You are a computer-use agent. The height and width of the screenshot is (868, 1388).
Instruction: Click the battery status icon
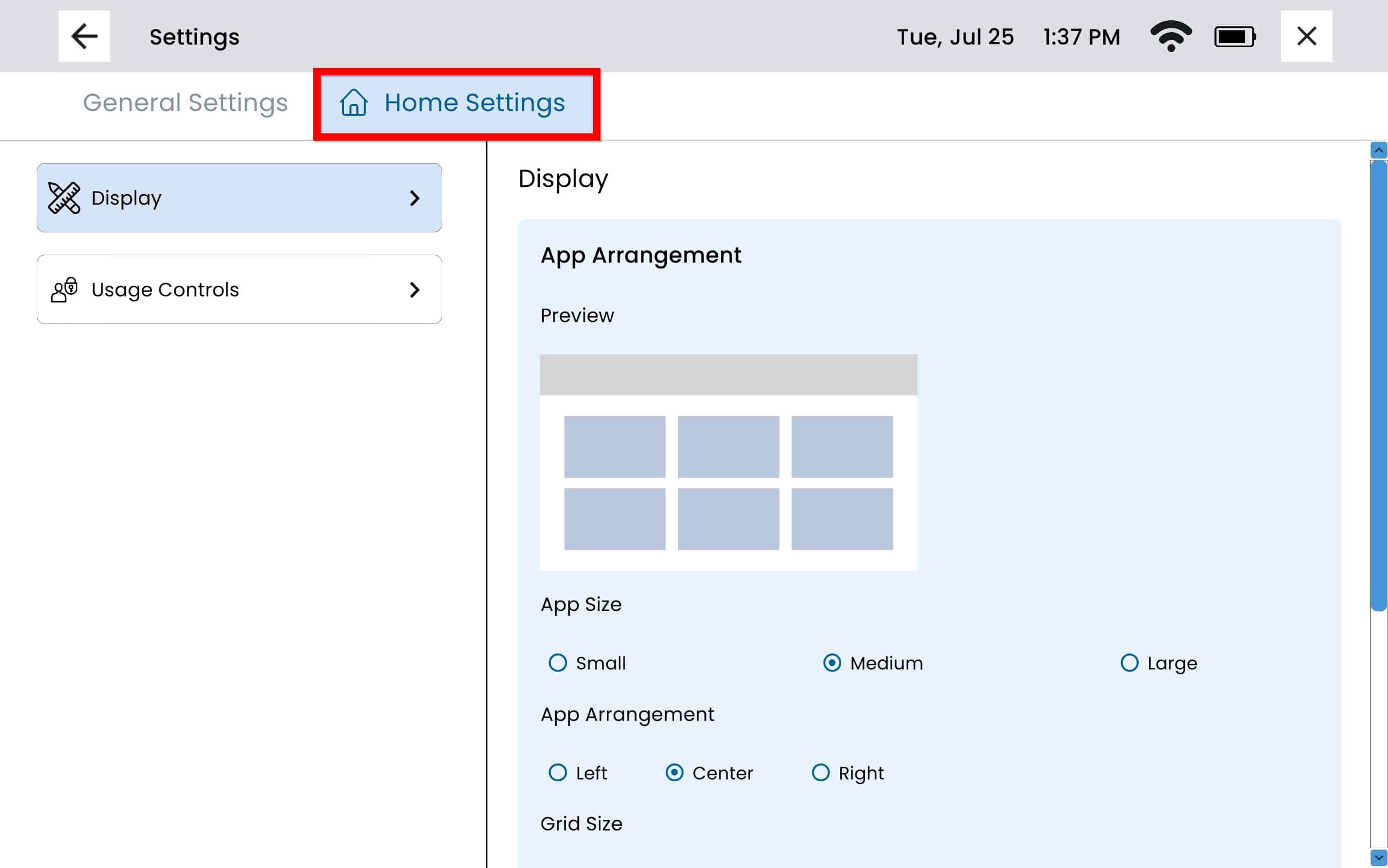pos(1235,37)
